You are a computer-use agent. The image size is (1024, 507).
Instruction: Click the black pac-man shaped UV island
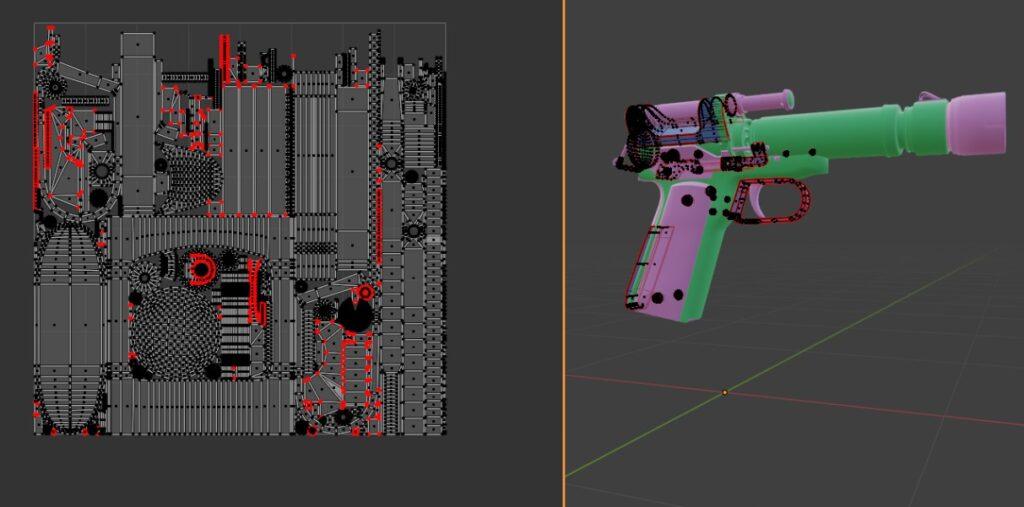[x=355, y=315]
